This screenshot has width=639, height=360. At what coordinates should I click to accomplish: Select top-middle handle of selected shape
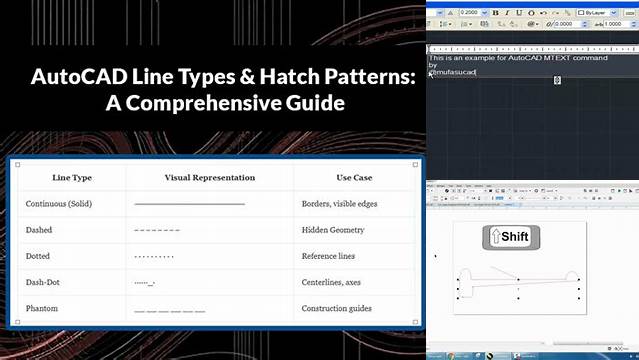pos(518,280)
